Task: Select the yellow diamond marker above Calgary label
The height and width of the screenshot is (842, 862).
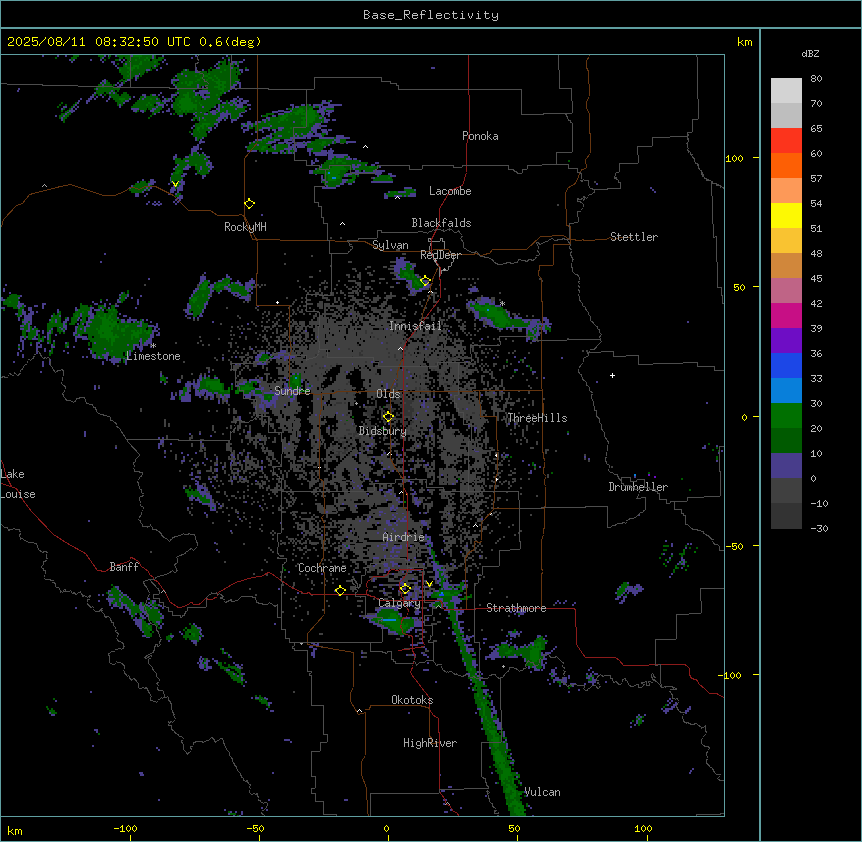Action: tap(405, 589)
